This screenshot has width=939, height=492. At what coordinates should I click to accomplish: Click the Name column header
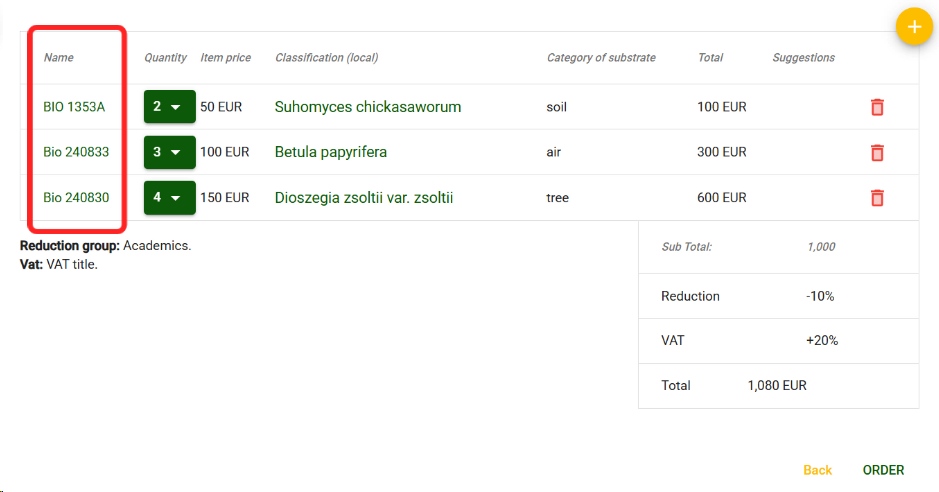coord(59,58)
